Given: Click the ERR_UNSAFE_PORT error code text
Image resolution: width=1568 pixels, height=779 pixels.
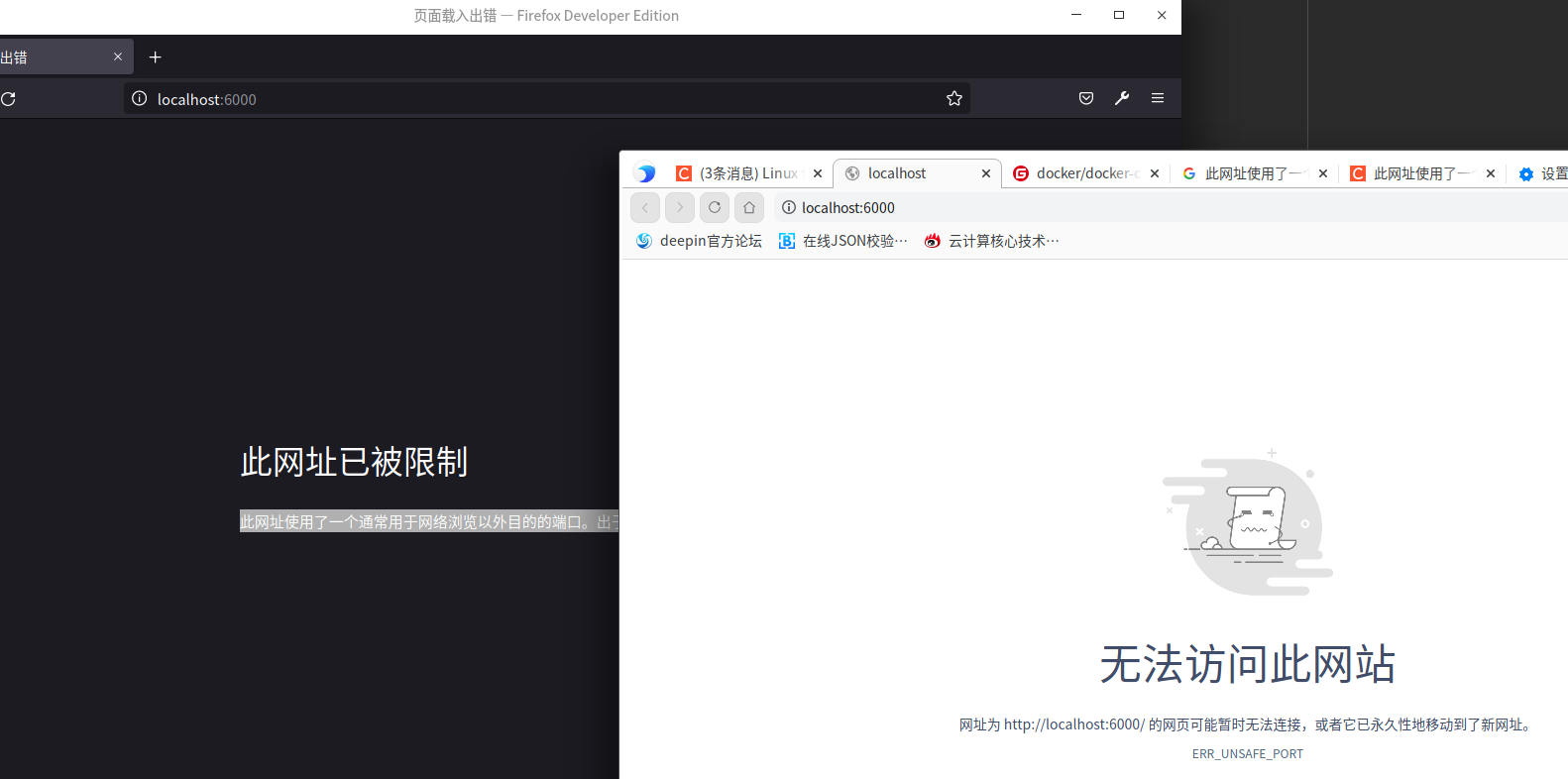Looking at the screenshot, I should tap(1248, 754).
